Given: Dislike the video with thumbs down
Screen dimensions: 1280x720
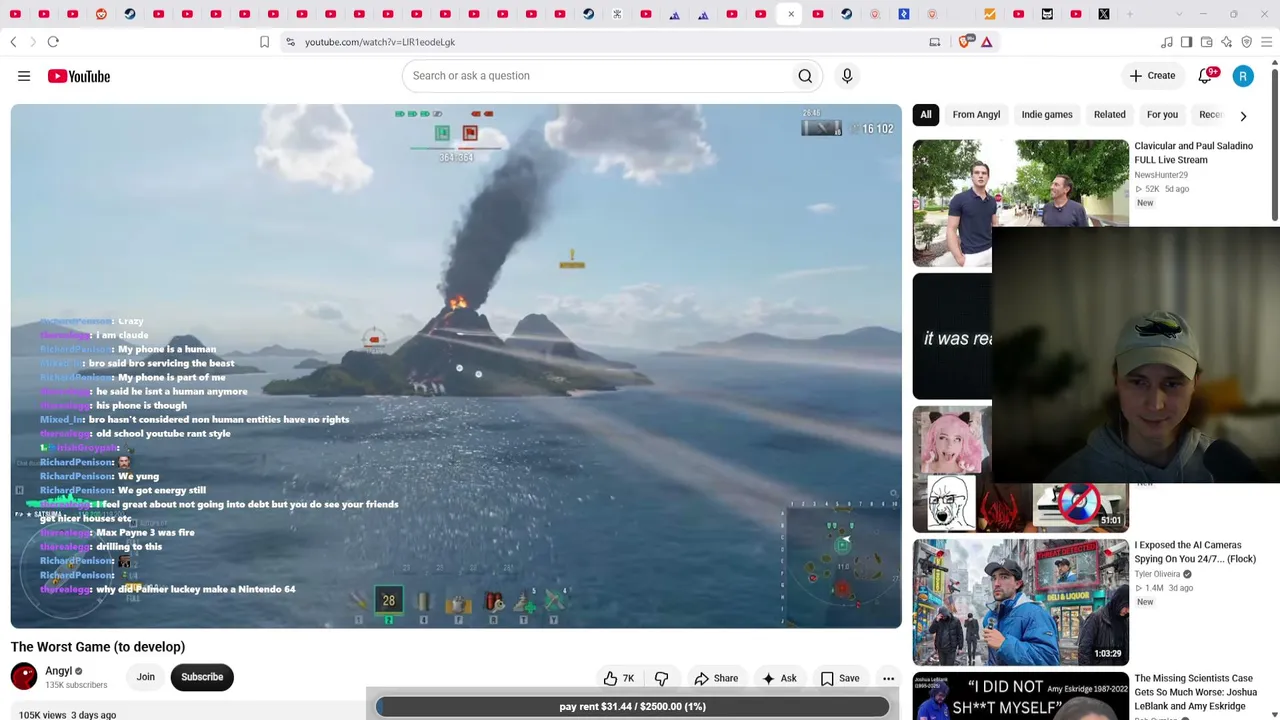Looking at the screenshot, I should tap(662, 678).
